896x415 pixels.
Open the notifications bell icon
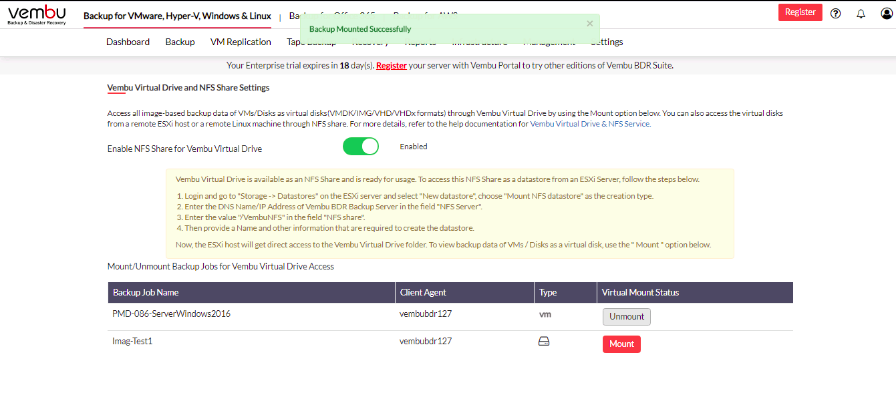[861, 14]
